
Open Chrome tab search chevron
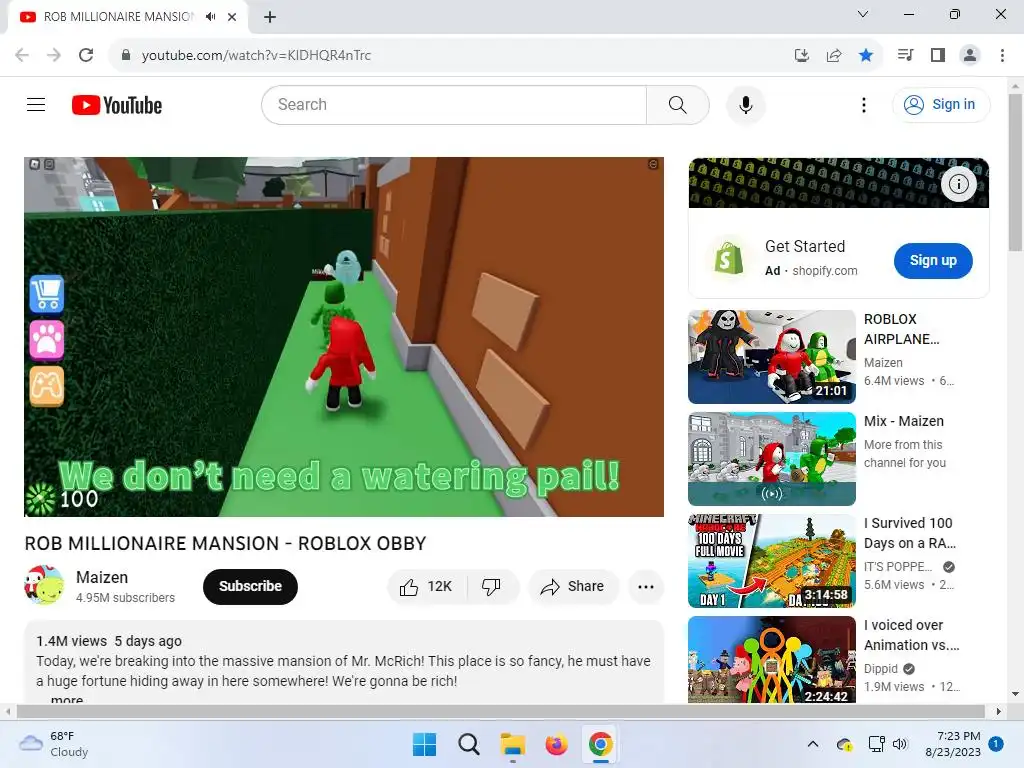(x=863, y=14)
